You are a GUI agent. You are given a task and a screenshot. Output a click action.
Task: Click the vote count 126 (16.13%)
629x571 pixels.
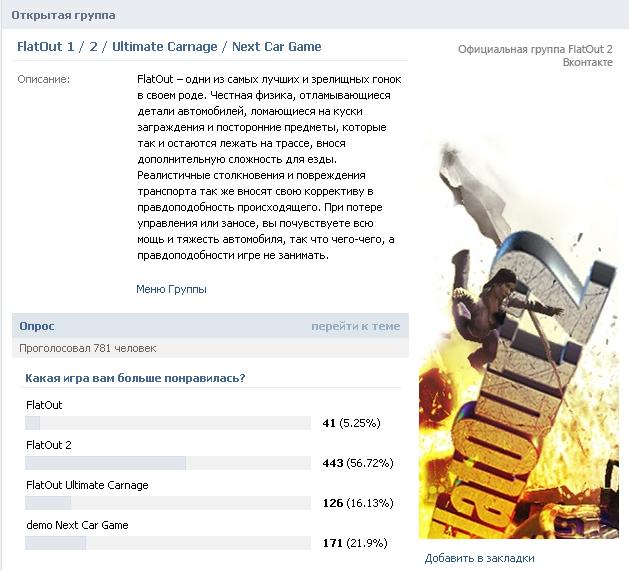coord(358,503)
